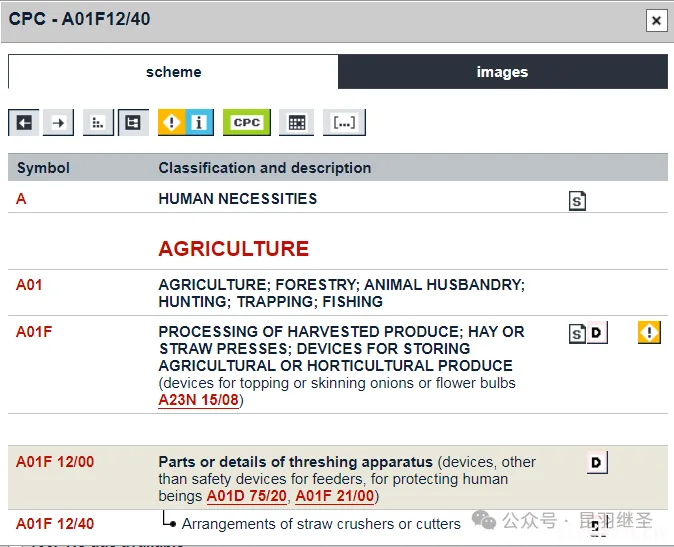
Task: Toggle the yellow warning notes button
Action: pos(172,122)
